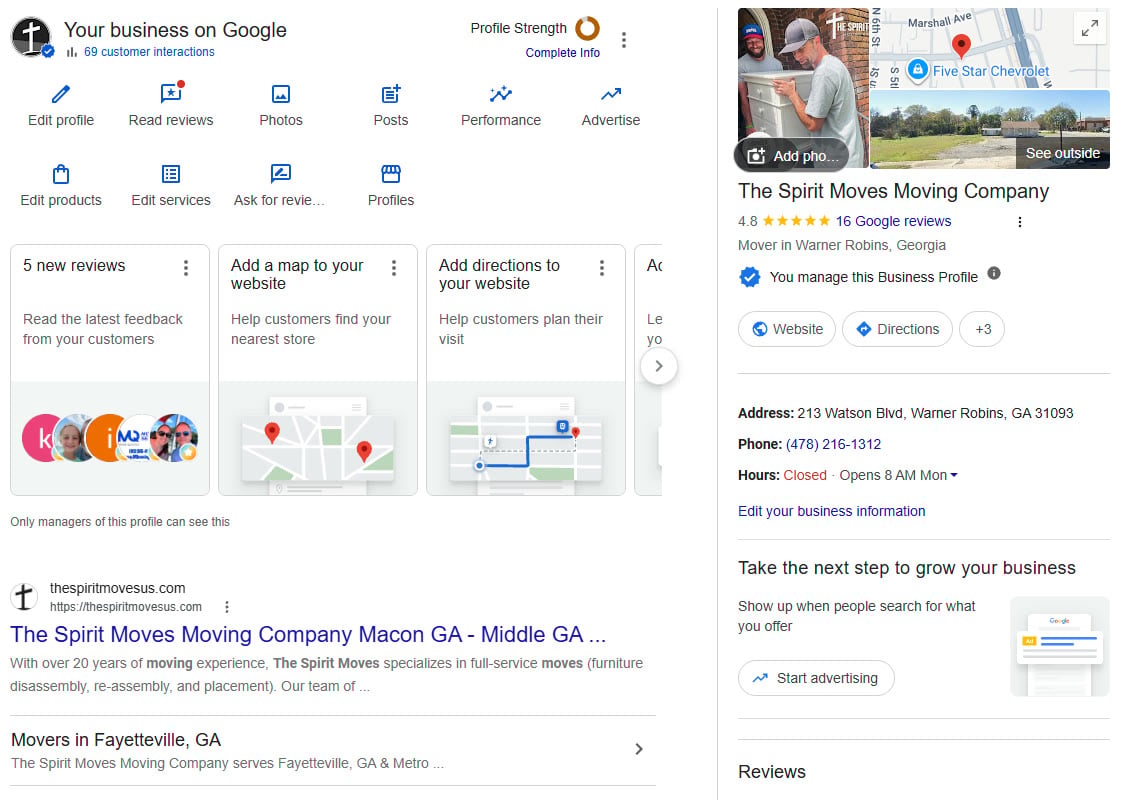Open Ask for reviews icon
Image resolution: width=1130 pixels, height=800 pixels.
280,174
